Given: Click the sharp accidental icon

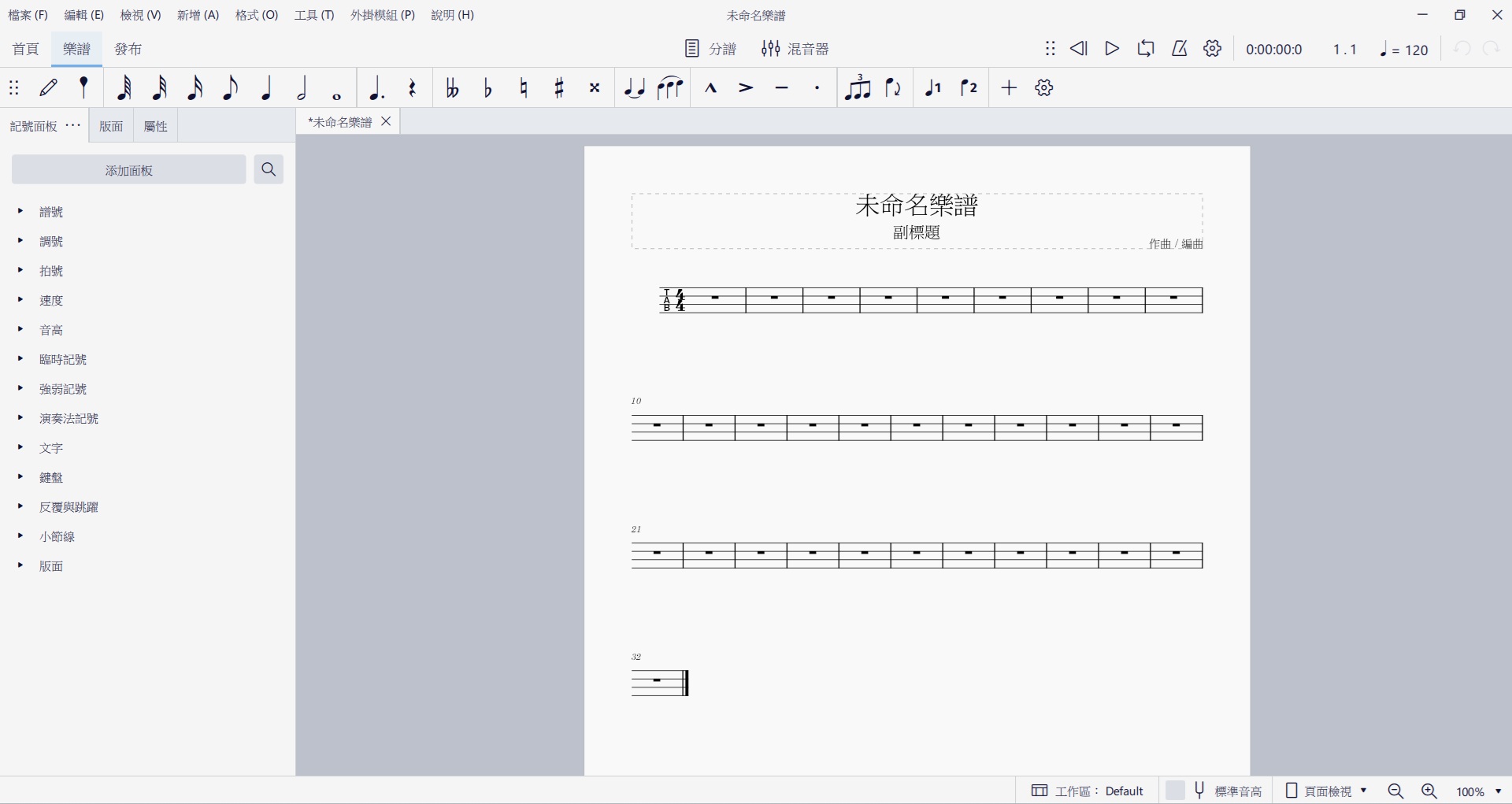Looking at the screenshot, I should coord(559,88).
